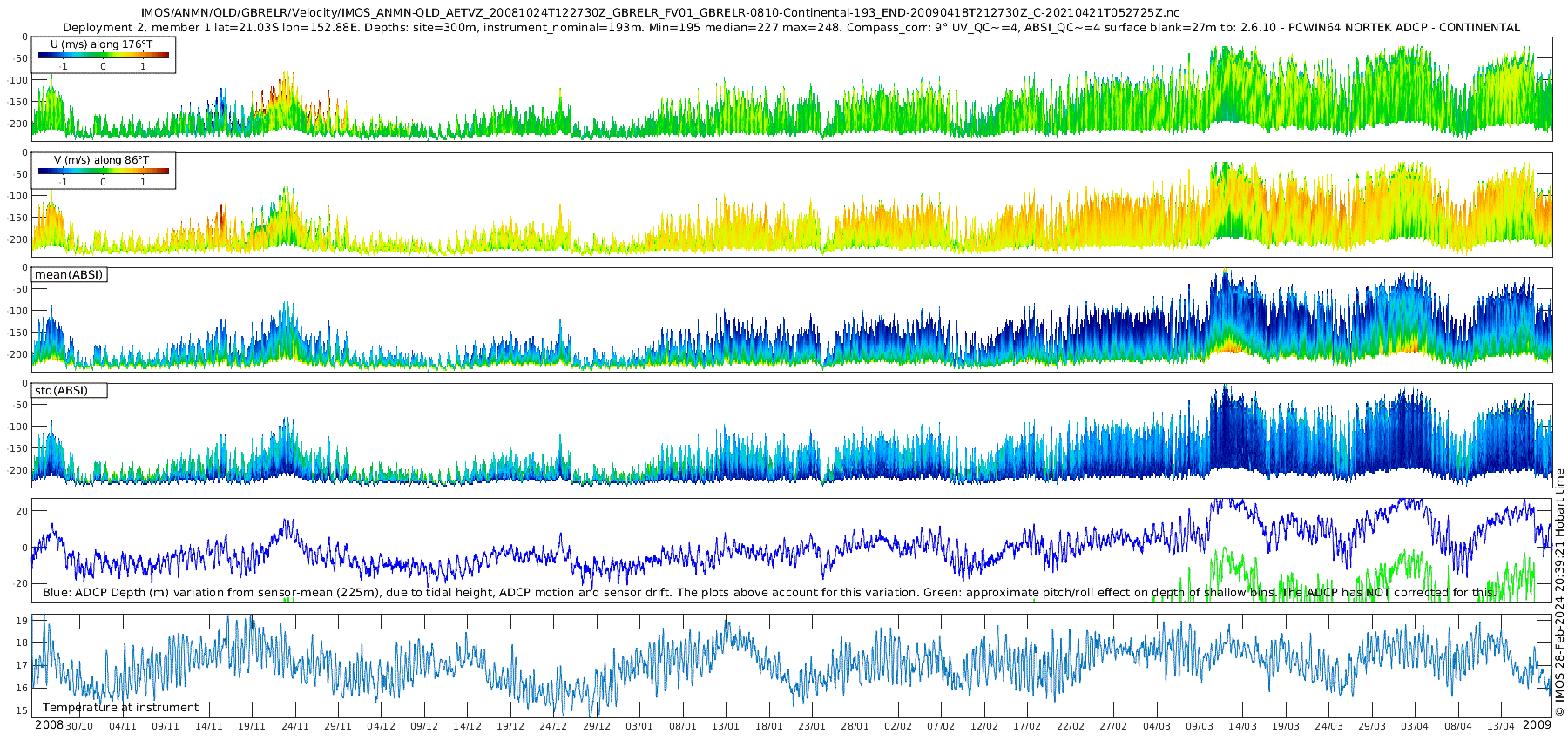Click the 24/12 date tick label
This screenshot has width=1568, height=740.
point(553,726)
